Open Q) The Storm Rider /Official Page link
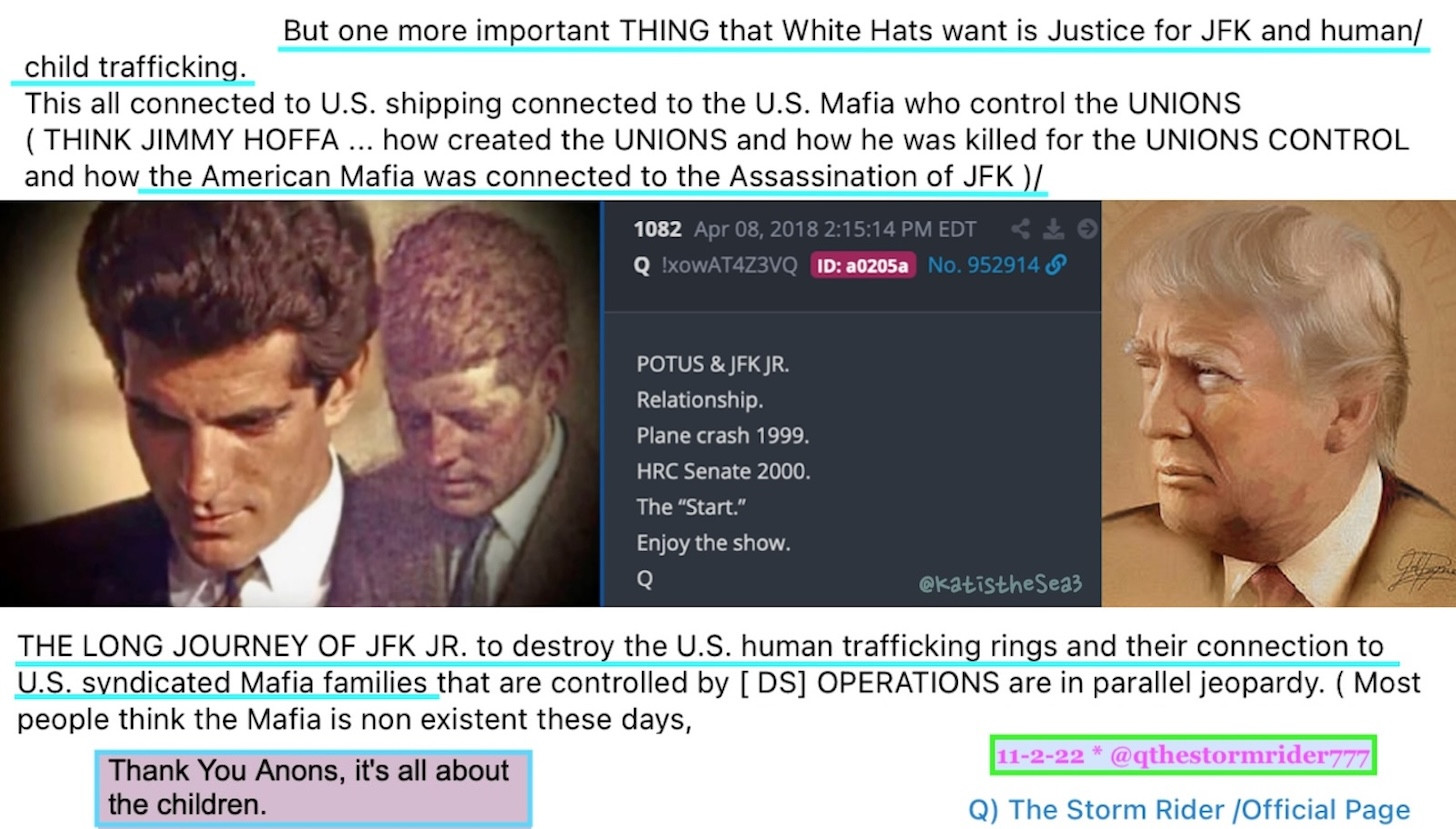 (1189, 809)
